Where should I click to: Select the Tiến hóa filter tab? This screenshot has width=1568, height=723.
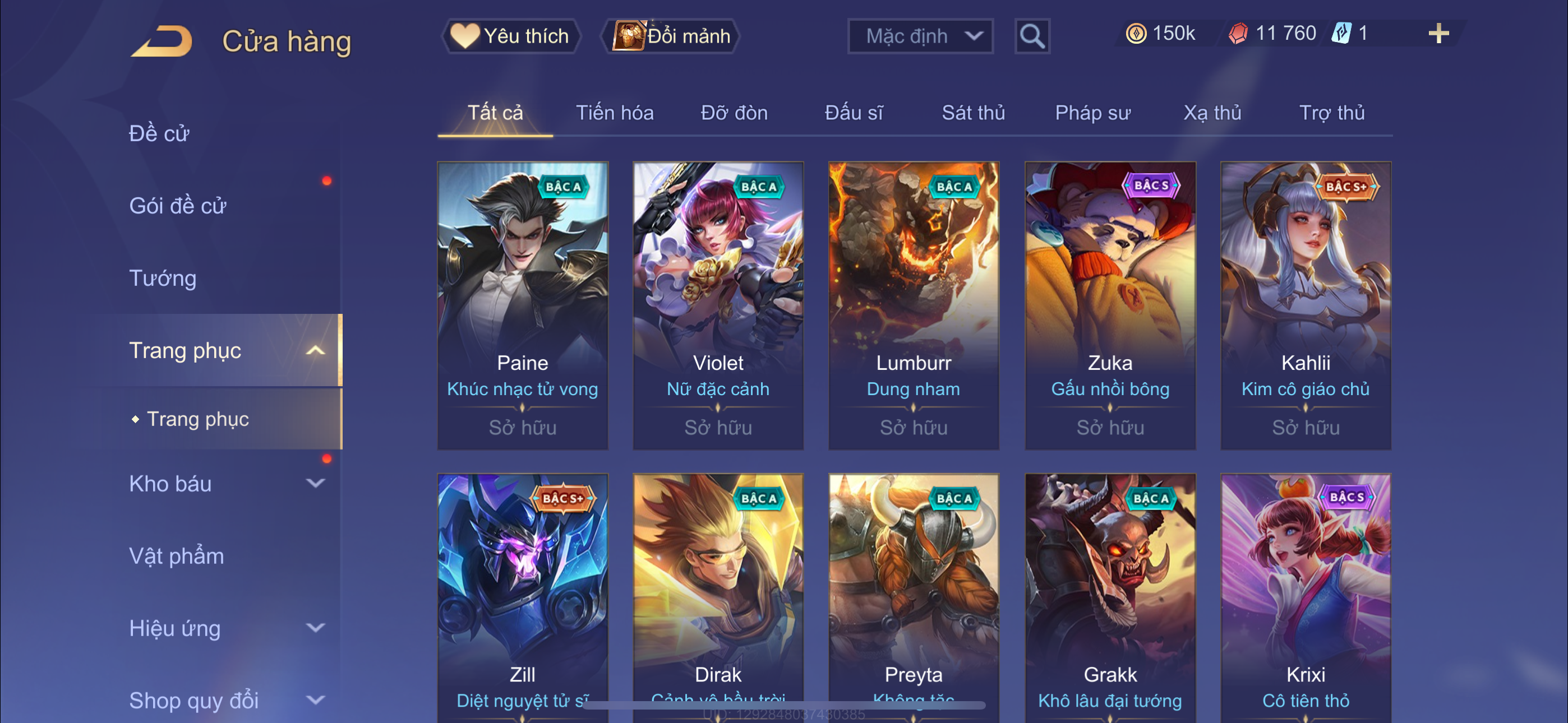tap(615, 113)
